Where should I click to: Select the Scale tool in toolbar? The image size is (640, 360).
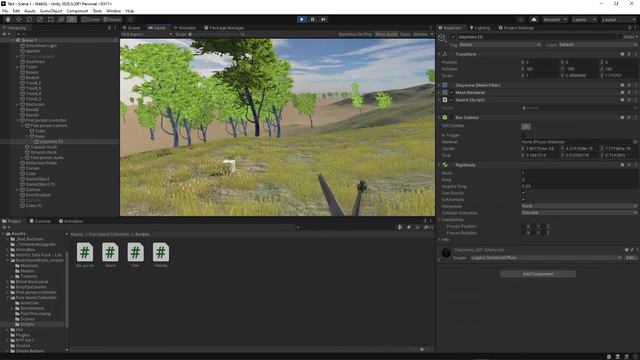(x=40, y=19)
